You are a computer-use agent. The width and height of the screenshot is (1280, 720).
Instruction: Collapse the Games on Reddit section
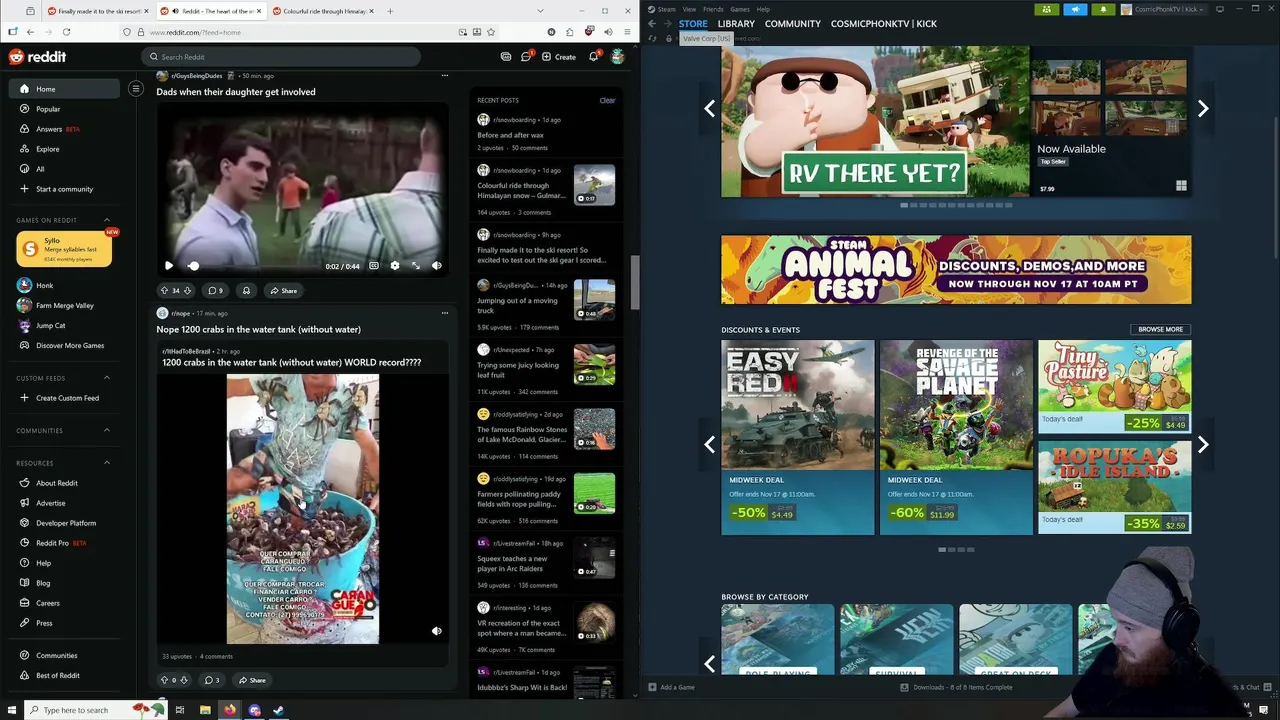107,220
